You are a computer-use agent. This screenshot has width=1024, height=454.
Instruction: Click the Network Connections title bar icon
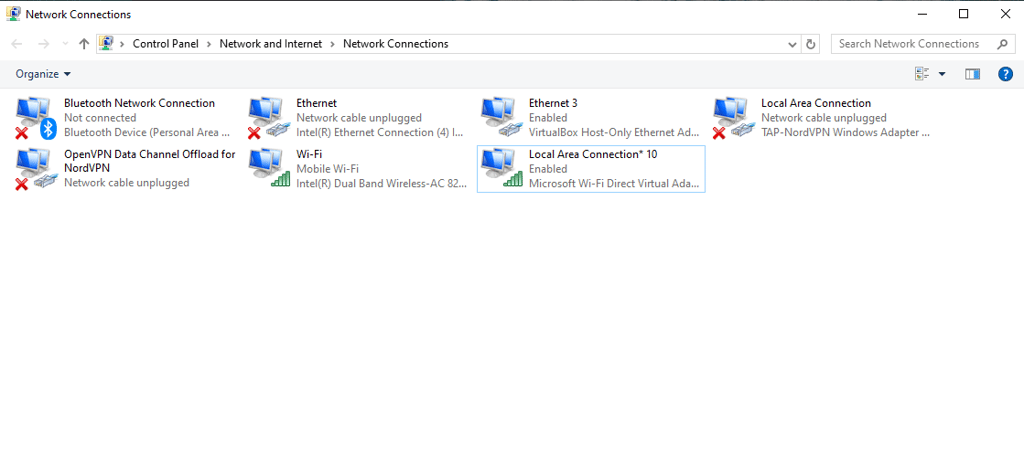(x=12, y=14)
